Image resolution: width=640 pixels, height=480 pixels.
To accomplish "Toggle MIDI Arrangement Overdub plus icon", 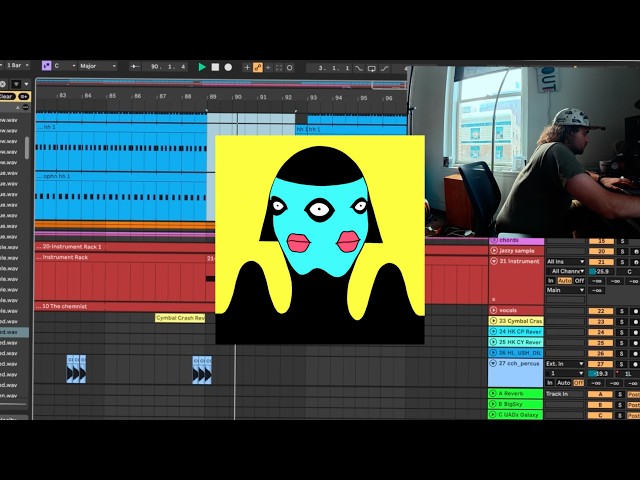I will tap(247, 67).
